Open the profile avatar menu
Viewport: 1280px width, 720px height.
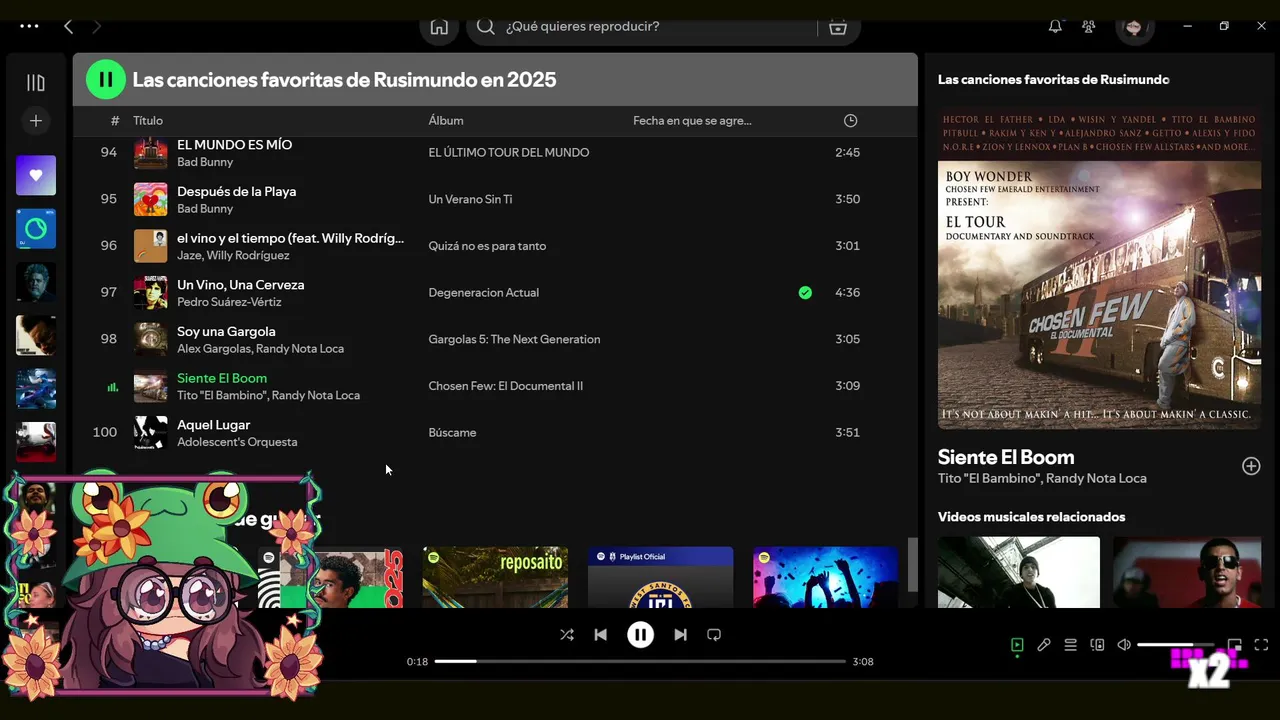click(x=1134, y=27)
